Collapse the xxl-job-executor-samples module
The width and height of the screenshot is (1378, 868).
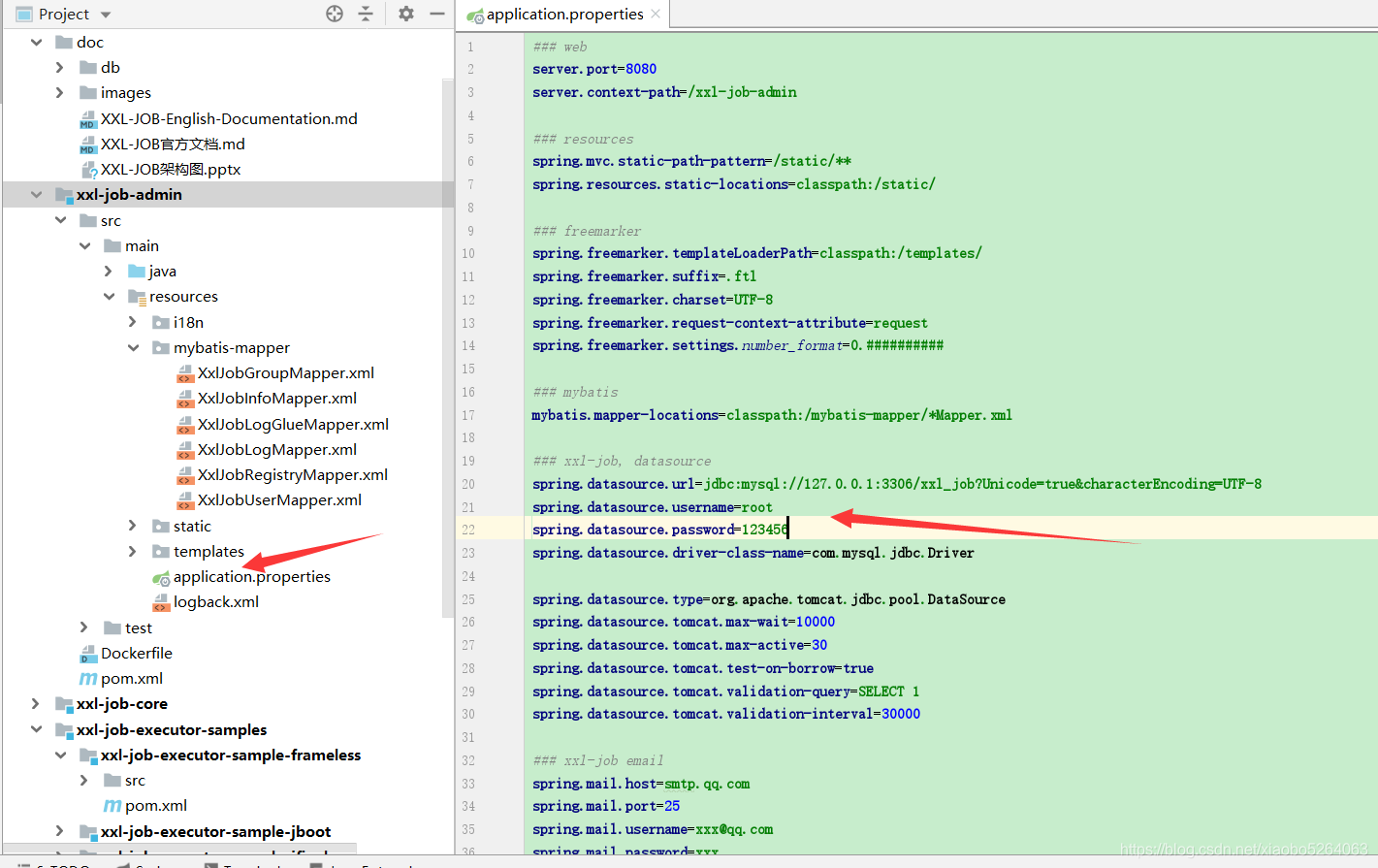37,729
